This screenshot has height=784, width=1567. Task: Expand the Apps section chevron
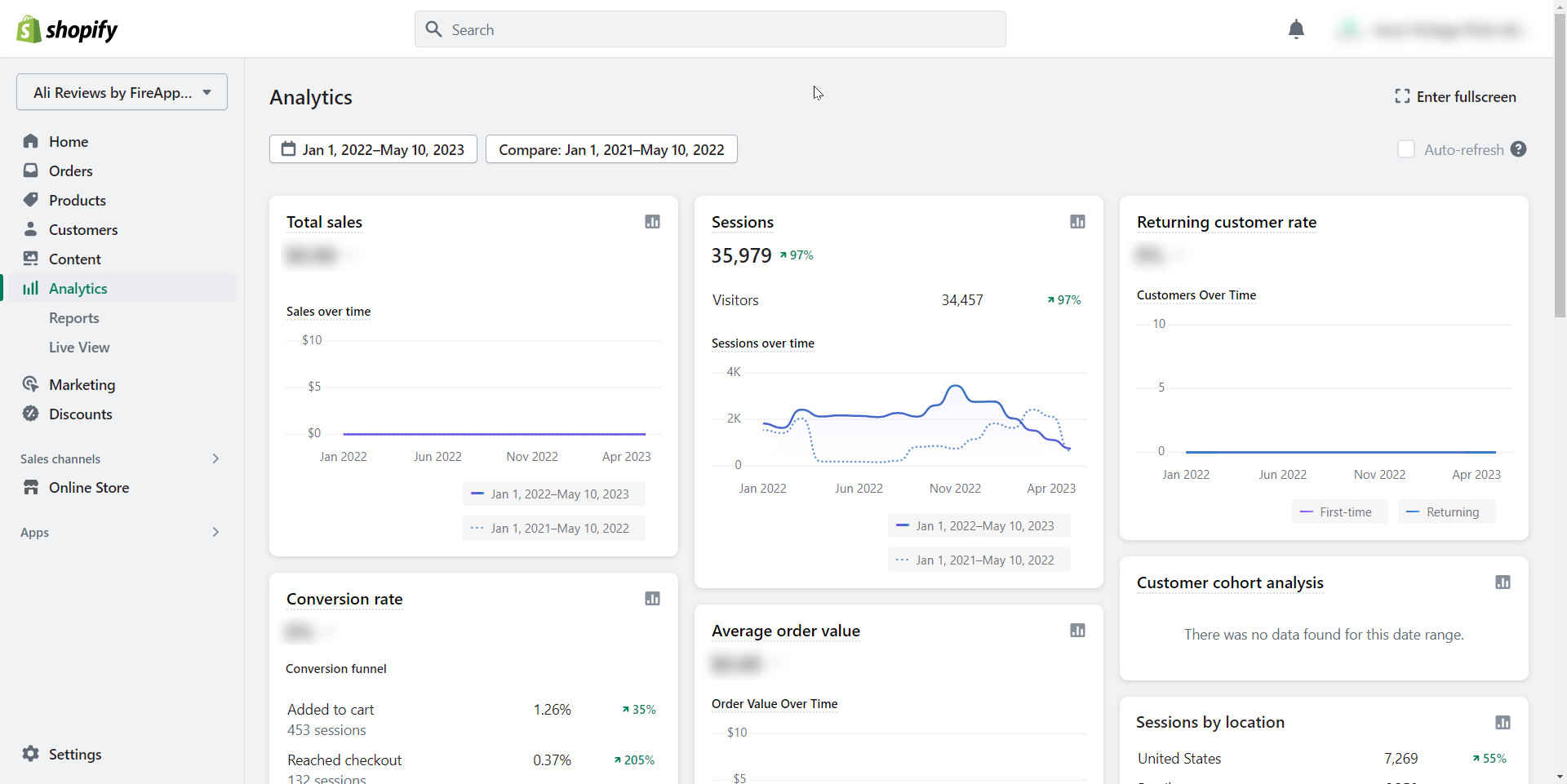pyautogui.click(x=215, y=532)
